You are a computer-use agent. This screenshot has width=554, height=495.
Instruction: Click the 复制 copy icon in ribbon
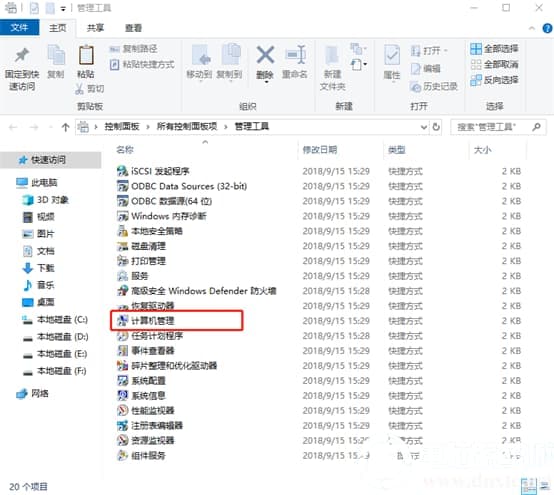click(56, 55)
